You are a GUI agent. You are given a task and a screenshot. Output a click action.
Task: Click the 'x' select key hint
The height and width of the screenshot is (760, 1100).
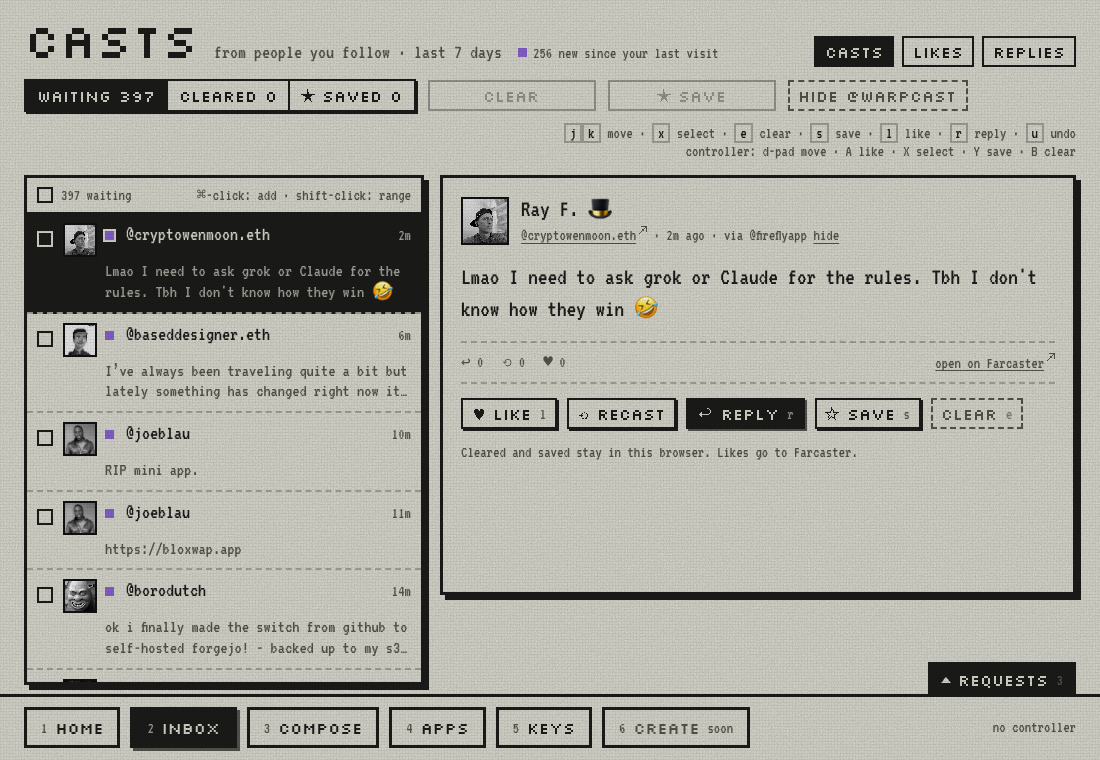tap(661, 133)
